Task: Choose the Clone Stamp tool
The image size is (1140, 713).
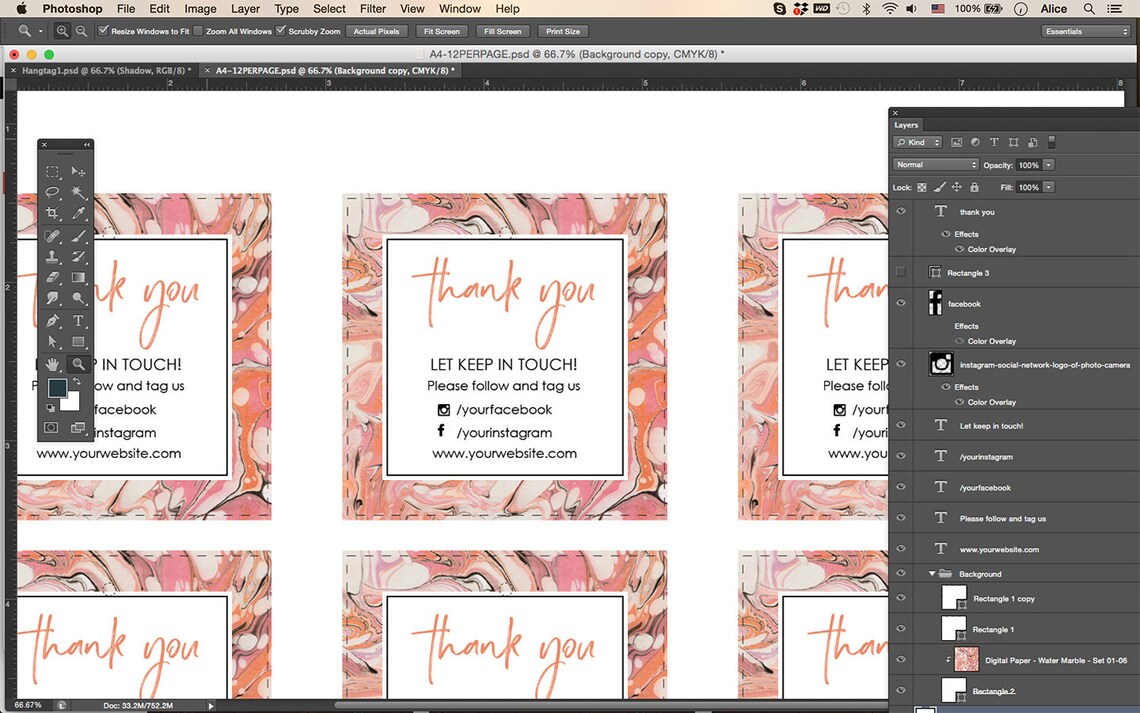Action: pyautogui.click(x=53, y=256)
